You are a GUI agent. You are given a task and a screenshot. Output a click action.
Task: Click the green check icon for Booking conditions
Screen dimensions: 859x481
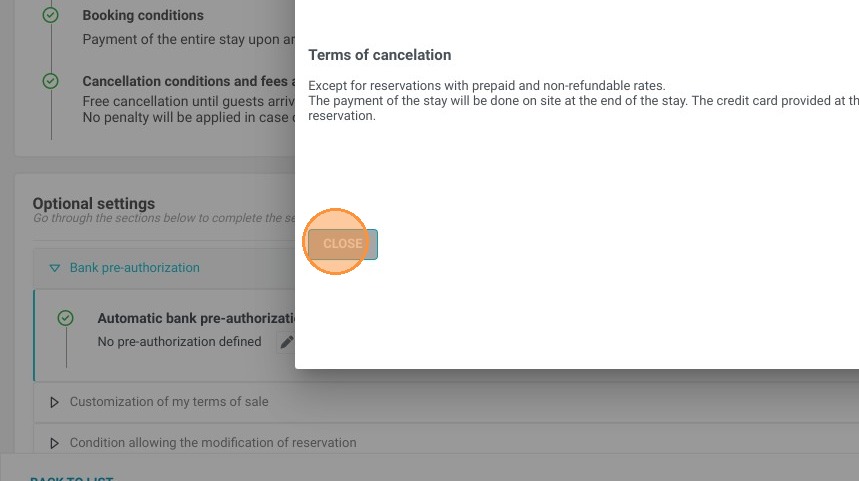50,15
